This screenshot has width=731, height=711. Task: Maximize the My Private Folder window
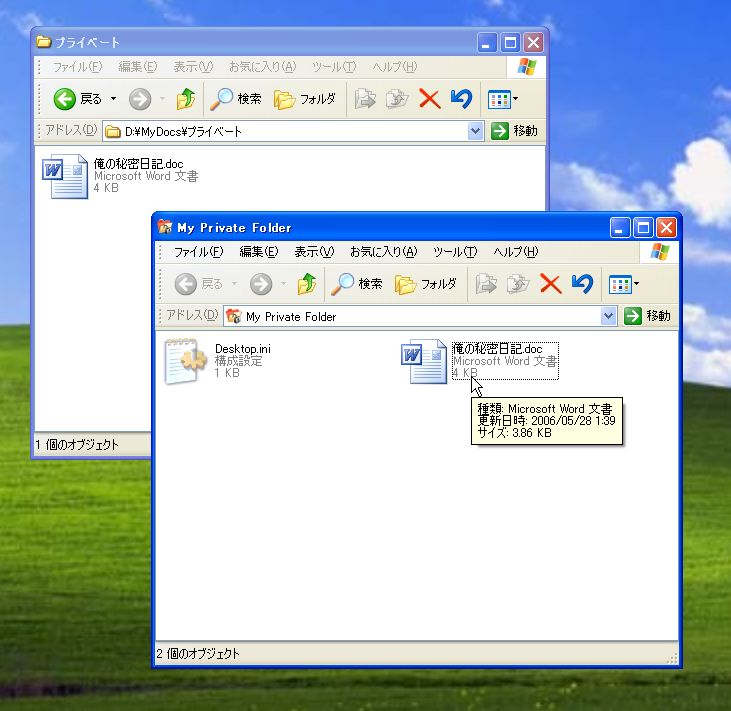pos(643,228)
